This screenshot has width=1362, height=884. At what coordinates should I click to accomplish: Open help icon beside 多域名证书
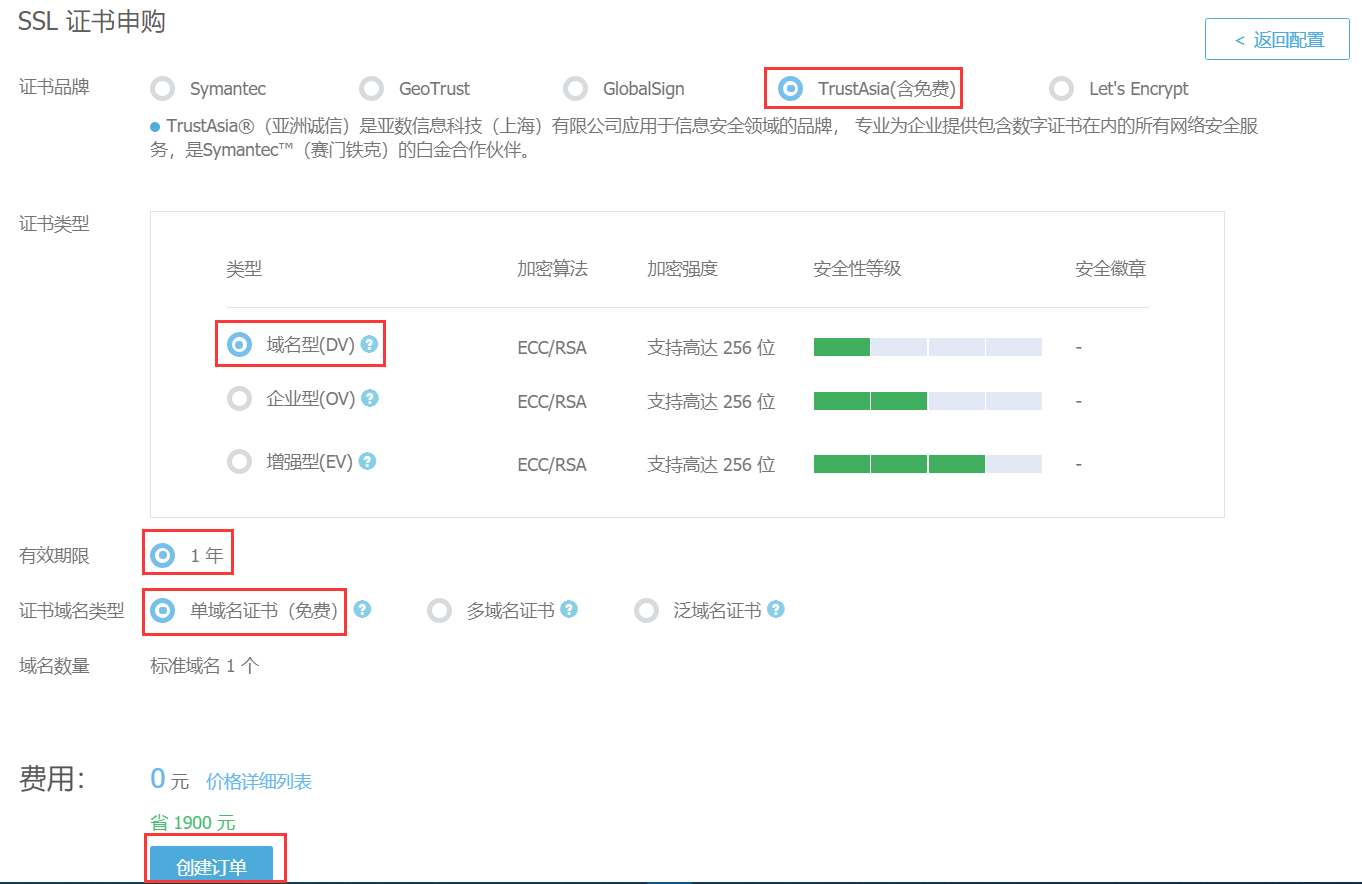click(569, 609)
